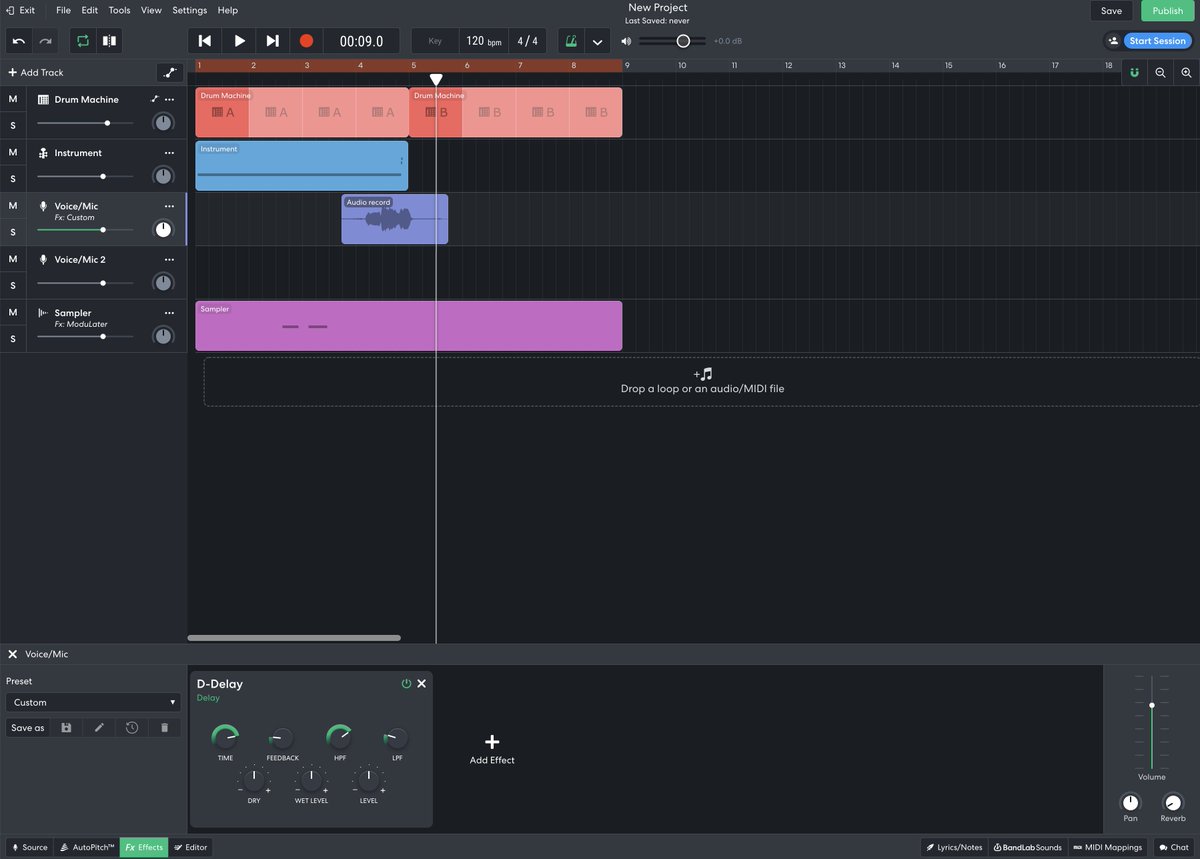
Task: Click the horizontal scrollbar below the timeline
Action: point(293,637)
